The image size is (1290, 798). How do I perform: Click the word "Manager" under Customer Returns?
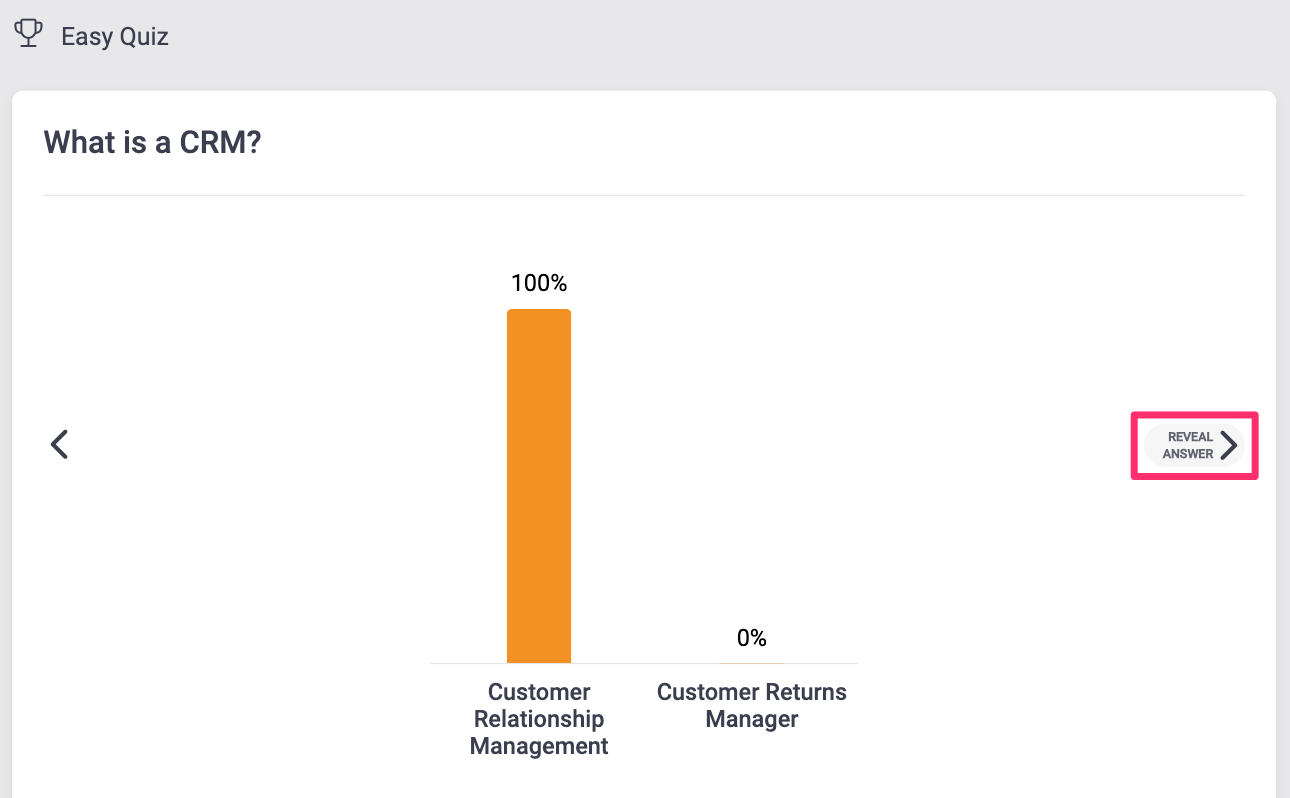[x=751, y=719]
